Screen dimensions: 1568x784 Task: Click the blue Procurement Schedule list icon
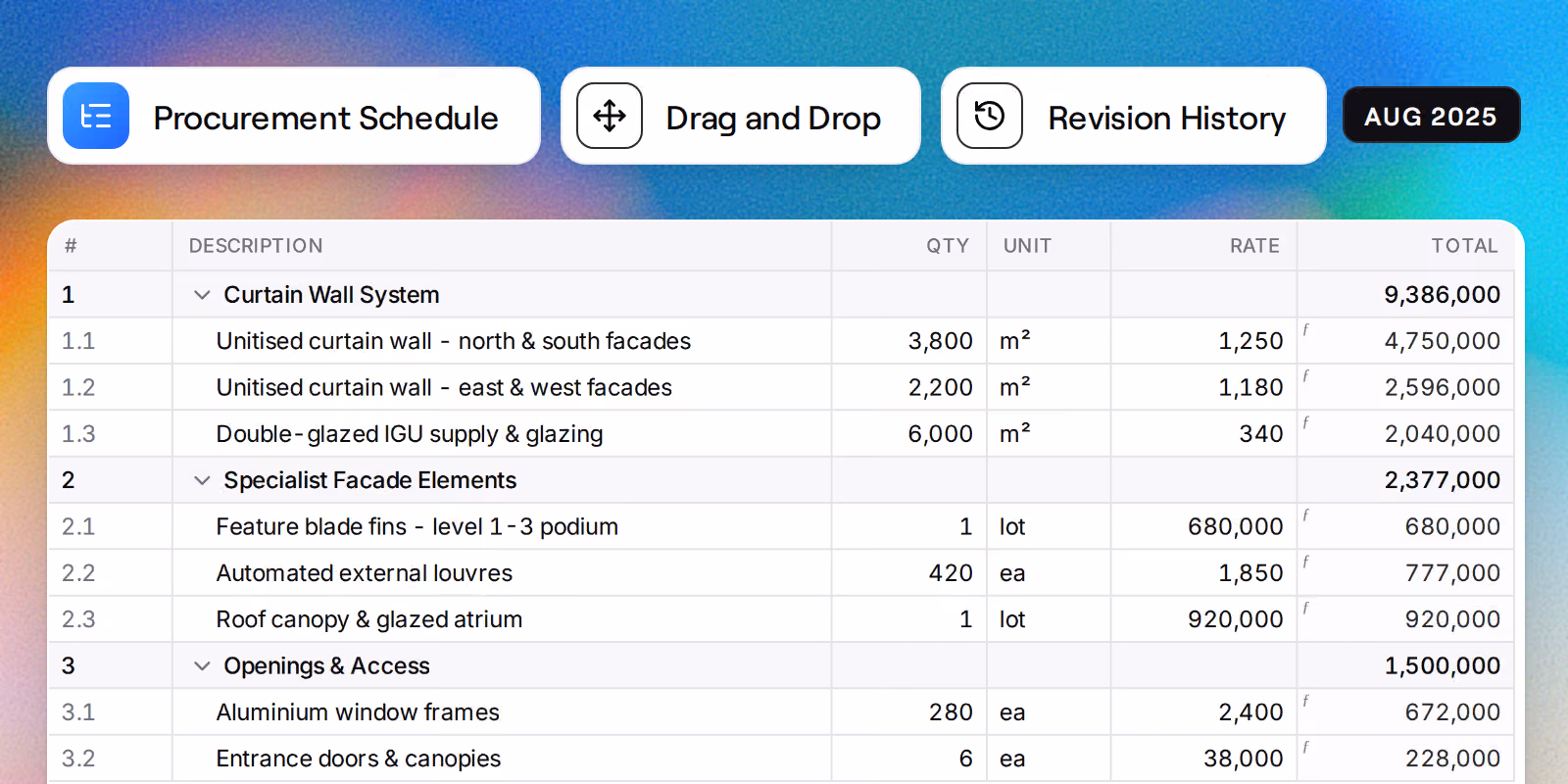[96, 116]
